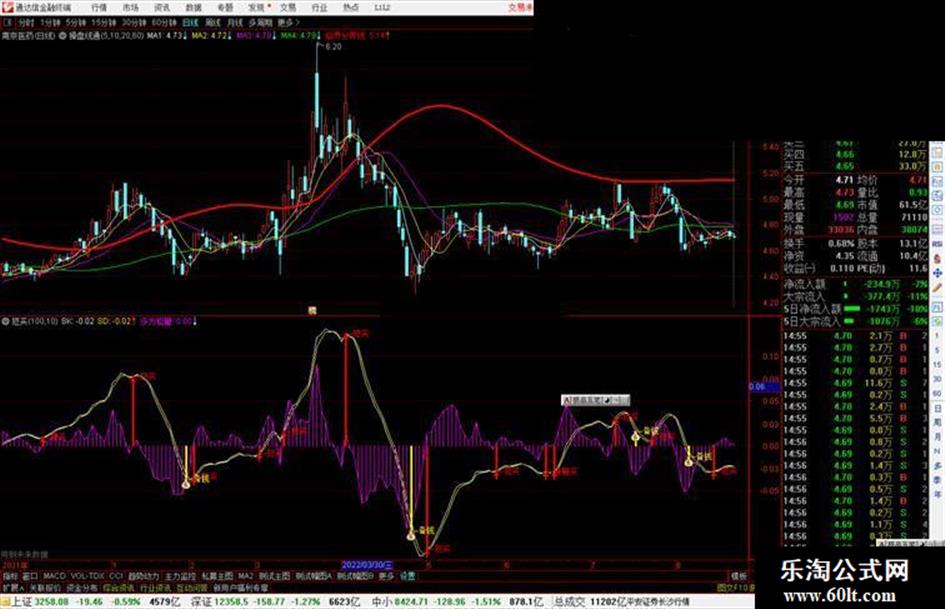The width and height of the screenshot is (945, 609).
Task: Click sidebar 日 period icon
Action: coord(938,408)
